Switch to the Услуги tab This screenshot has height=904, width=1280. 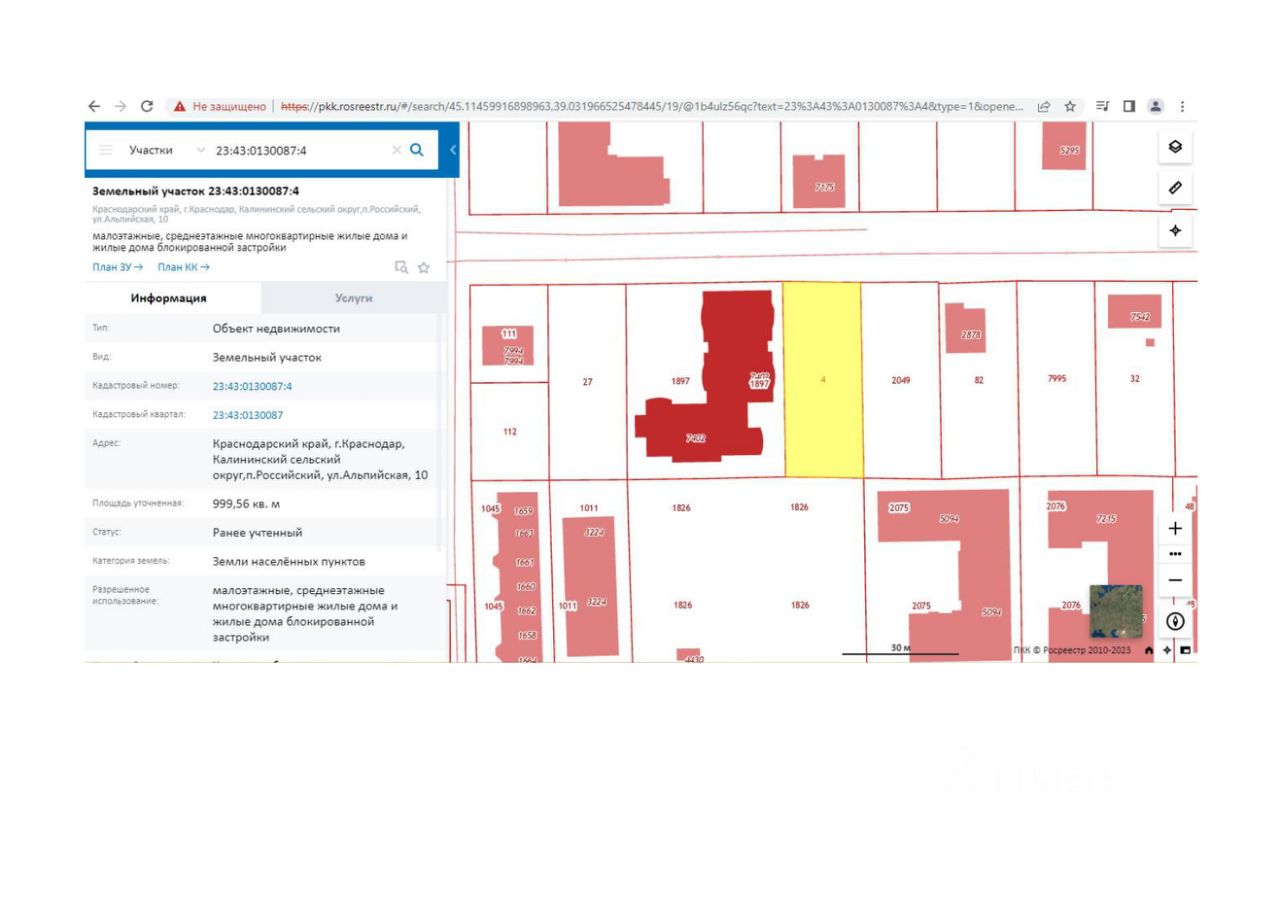pos(353,298)
